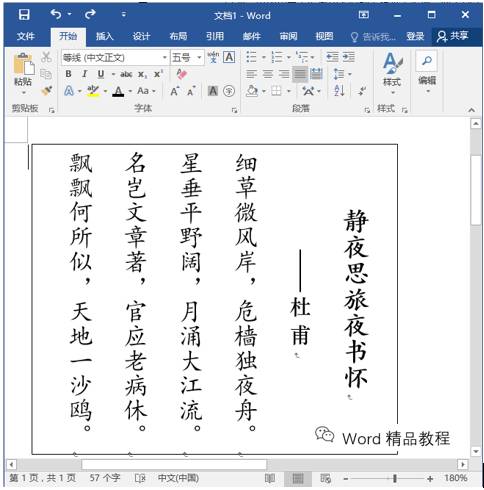Click the 共享 share button
Screen dimensions: 484x490
(453, 36)
